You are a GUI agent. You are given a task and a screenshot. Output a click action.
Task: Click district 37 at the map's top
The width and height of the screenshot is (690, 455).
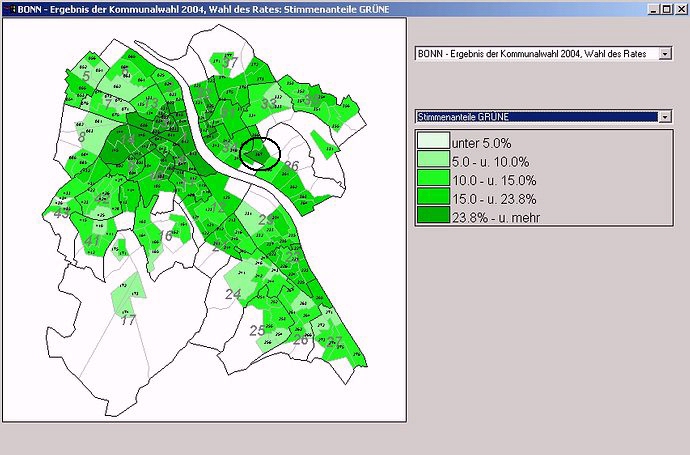[231, 64]
